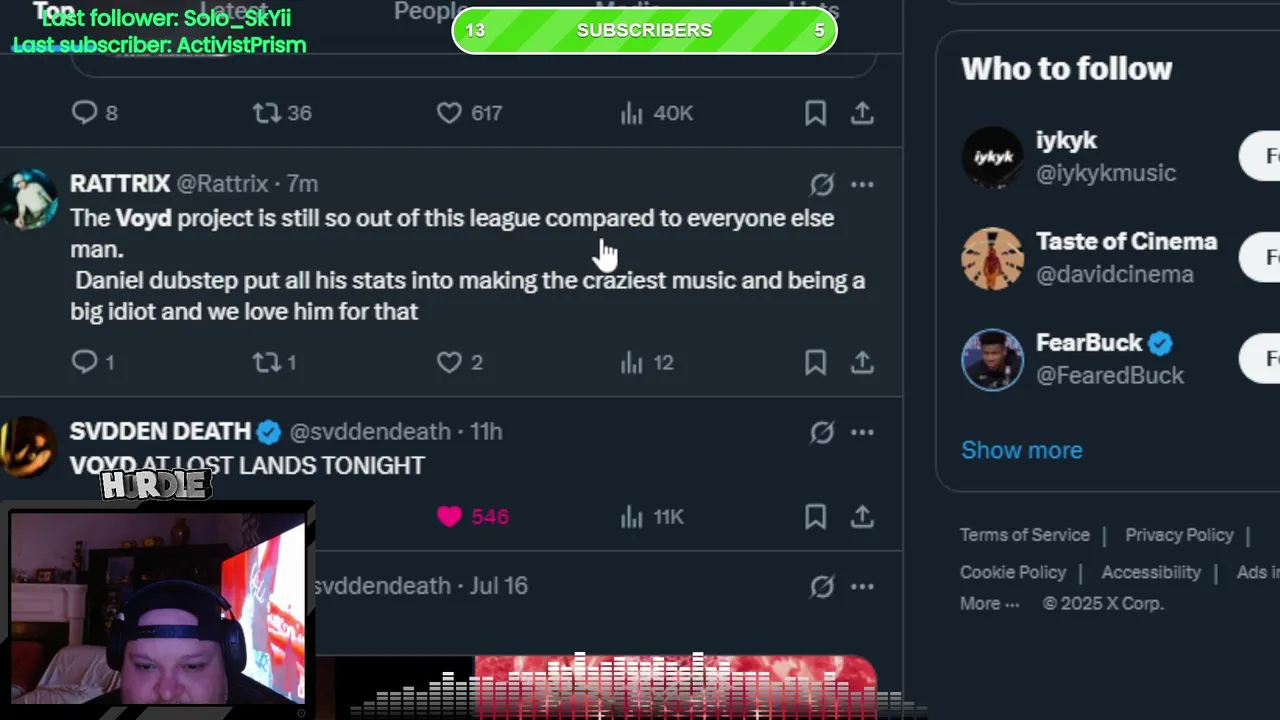The width and height of the screenshot is (1280, 720).
Task: Open the More footer menu
Action: 989,603
